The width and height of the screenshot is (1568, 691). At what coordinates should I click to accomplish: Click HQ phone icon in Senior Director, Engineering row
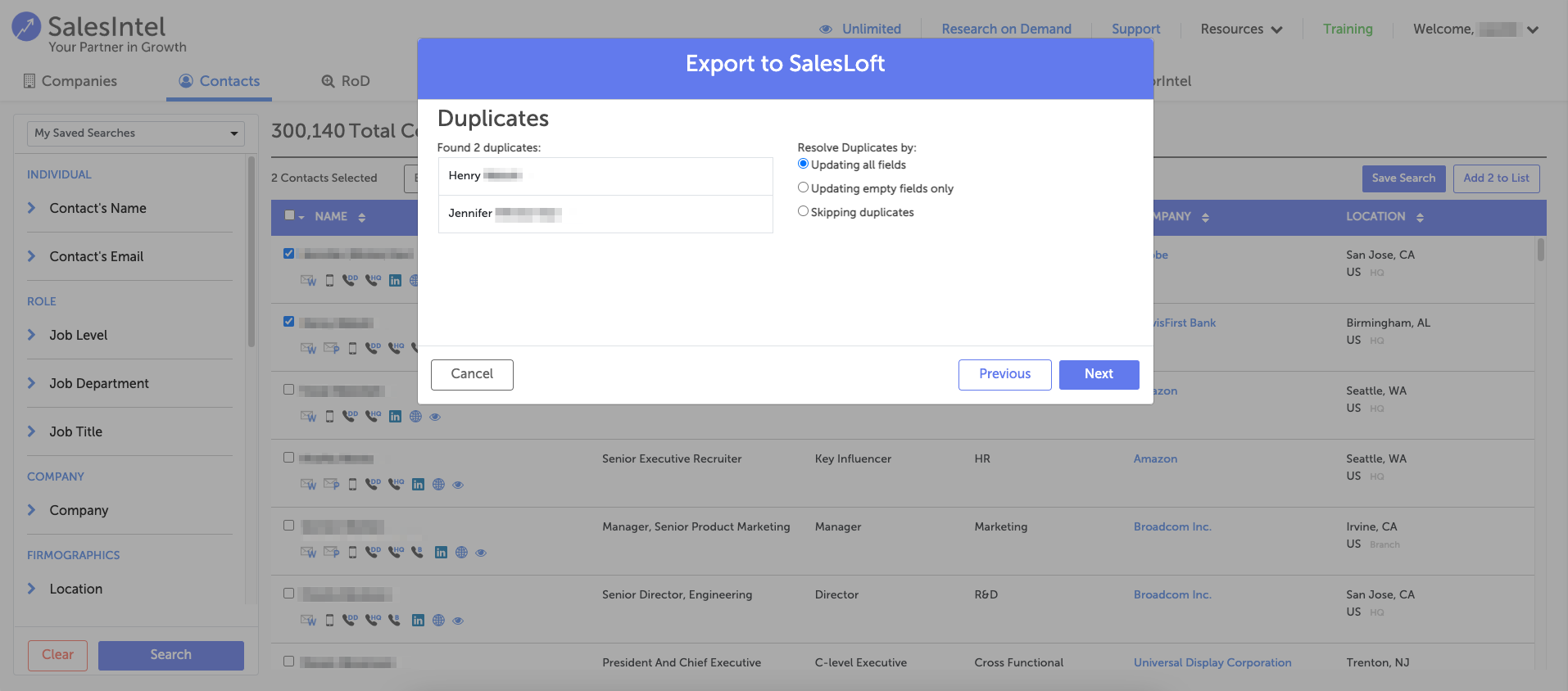point(373,621)
